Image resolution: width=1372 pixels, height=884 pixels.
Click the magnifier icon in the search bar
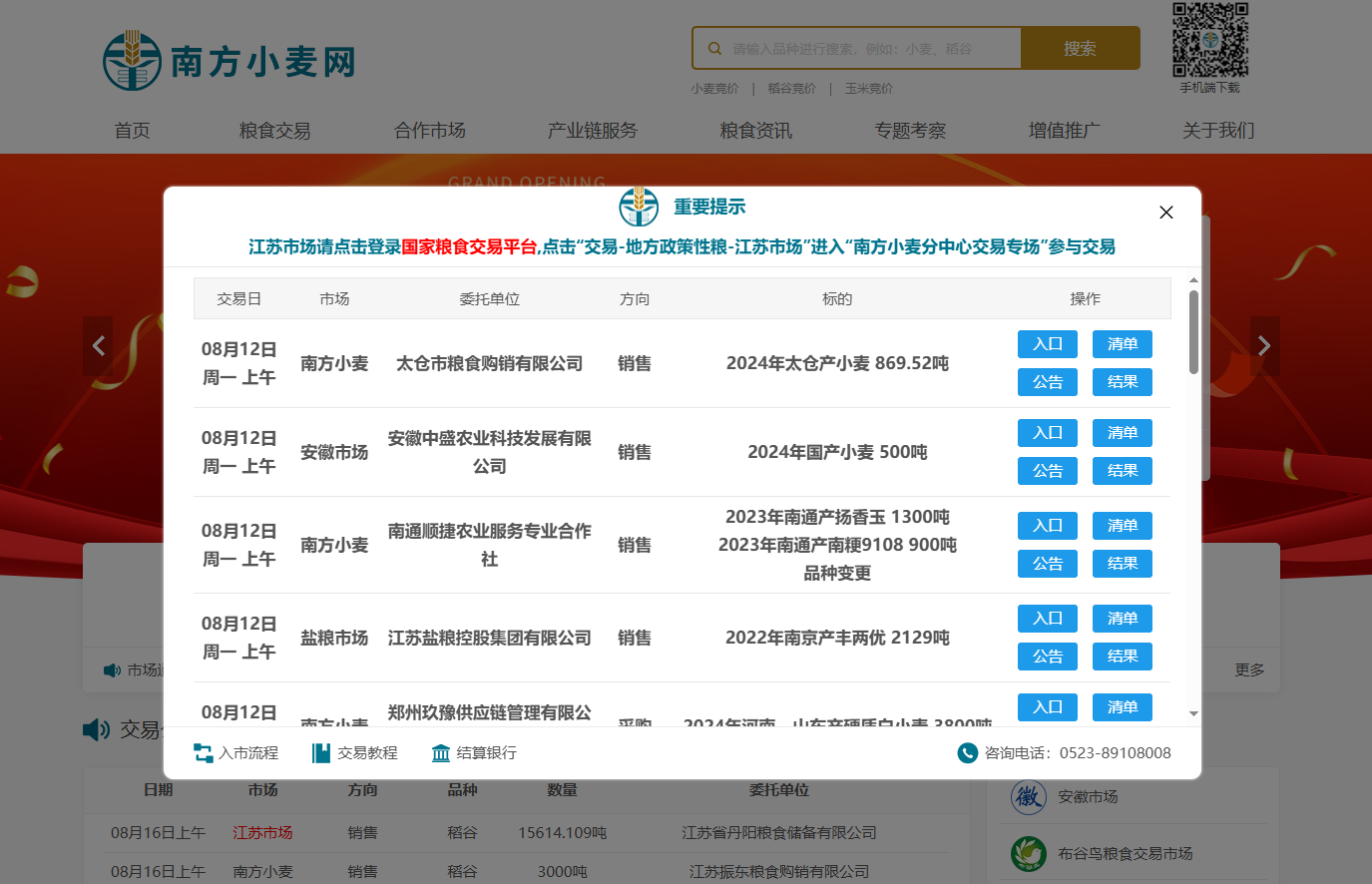(714, 47)
